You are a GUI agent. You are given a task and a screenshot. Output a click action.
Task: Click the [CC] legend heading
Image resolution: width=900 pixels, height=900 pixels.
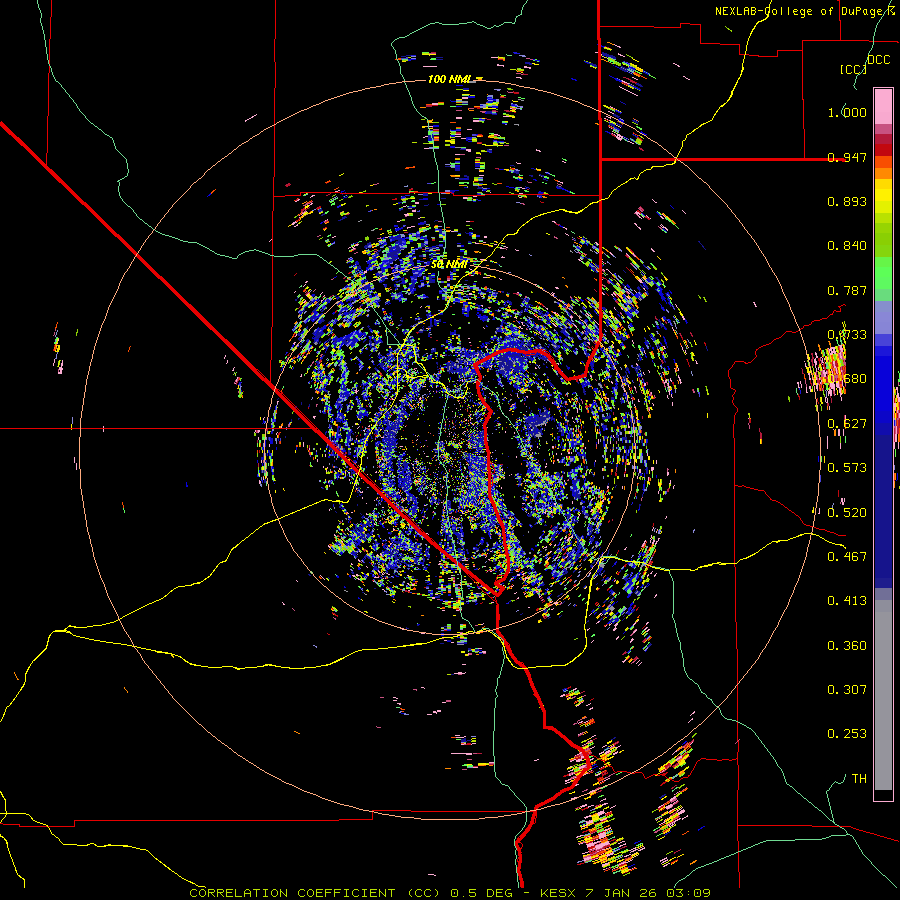(x=853, y=69)
